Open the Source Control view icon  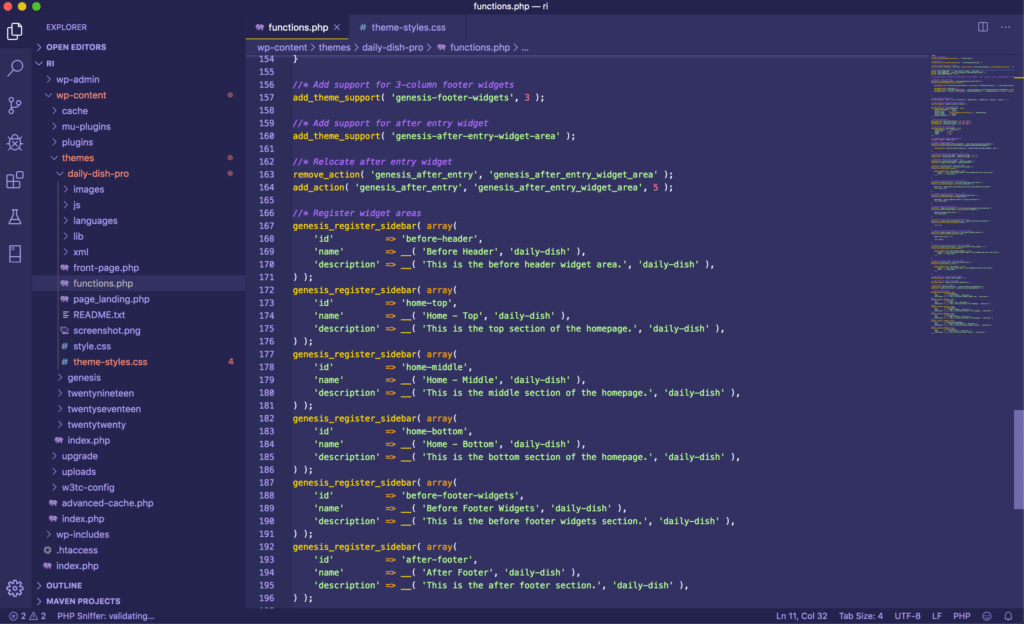[x=14, y=105]
